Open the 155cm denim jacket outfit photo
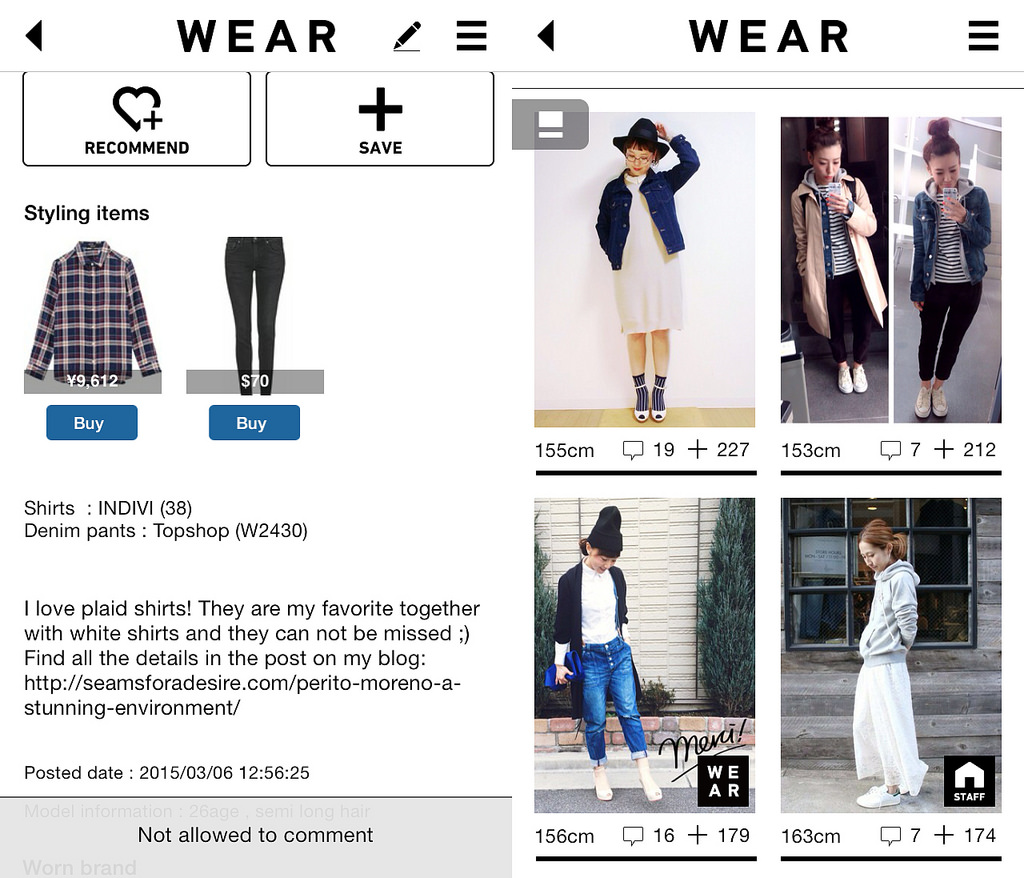The width and height of the screenshot is (1024, 878). (645, 269)
